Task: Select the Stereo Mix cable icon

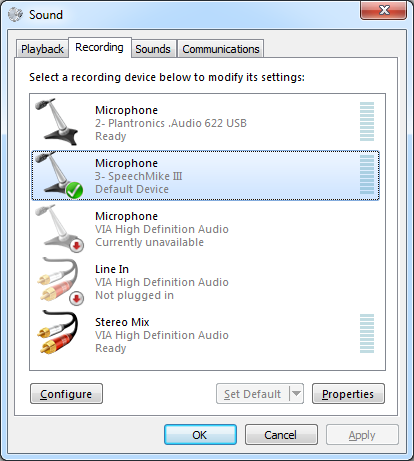Action: (x=57, y=332)
